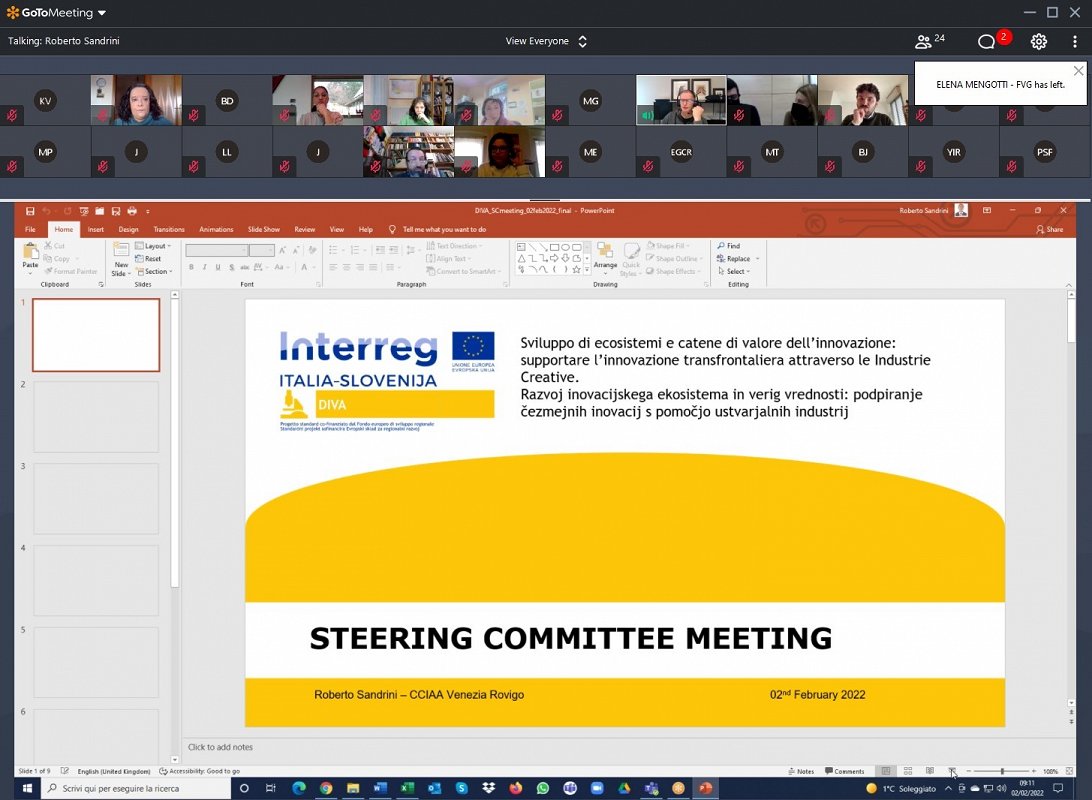Click the English (United Kingdom) language indicator
The height and width of the screenshot is (800, 1092).
click(114, 771)
